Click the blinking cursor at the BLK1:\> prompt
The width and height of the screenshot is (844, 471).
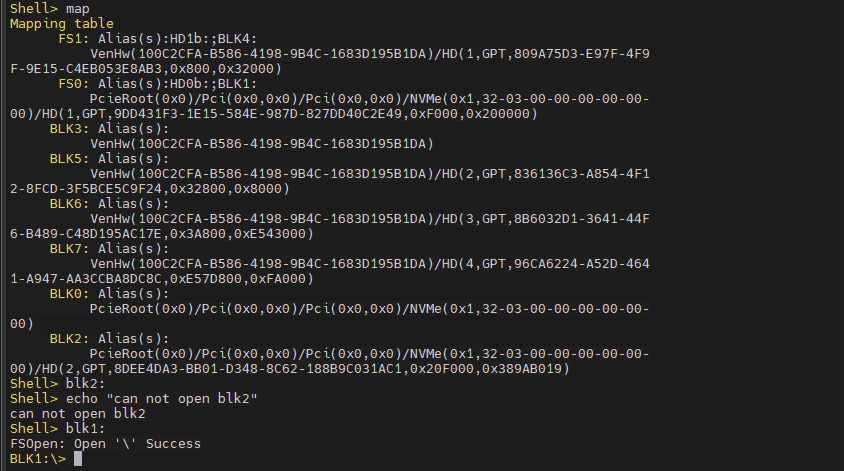(78, 459)
